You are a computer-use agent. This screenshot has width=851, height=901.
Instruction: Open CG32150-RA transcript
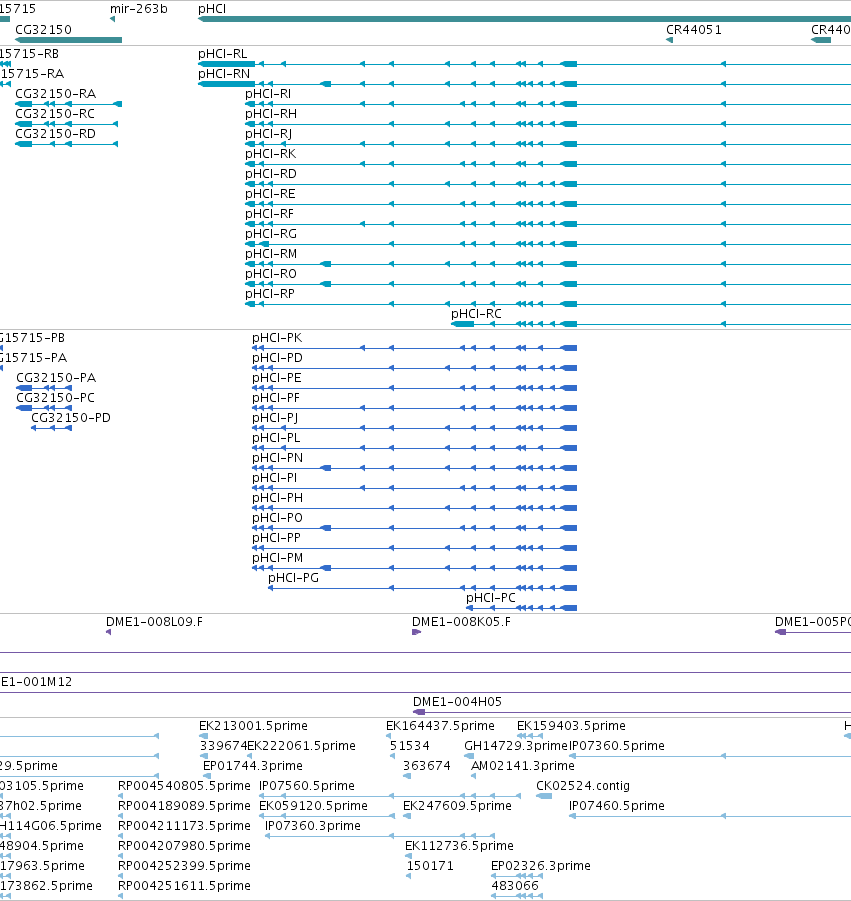(x=56, y=94)
